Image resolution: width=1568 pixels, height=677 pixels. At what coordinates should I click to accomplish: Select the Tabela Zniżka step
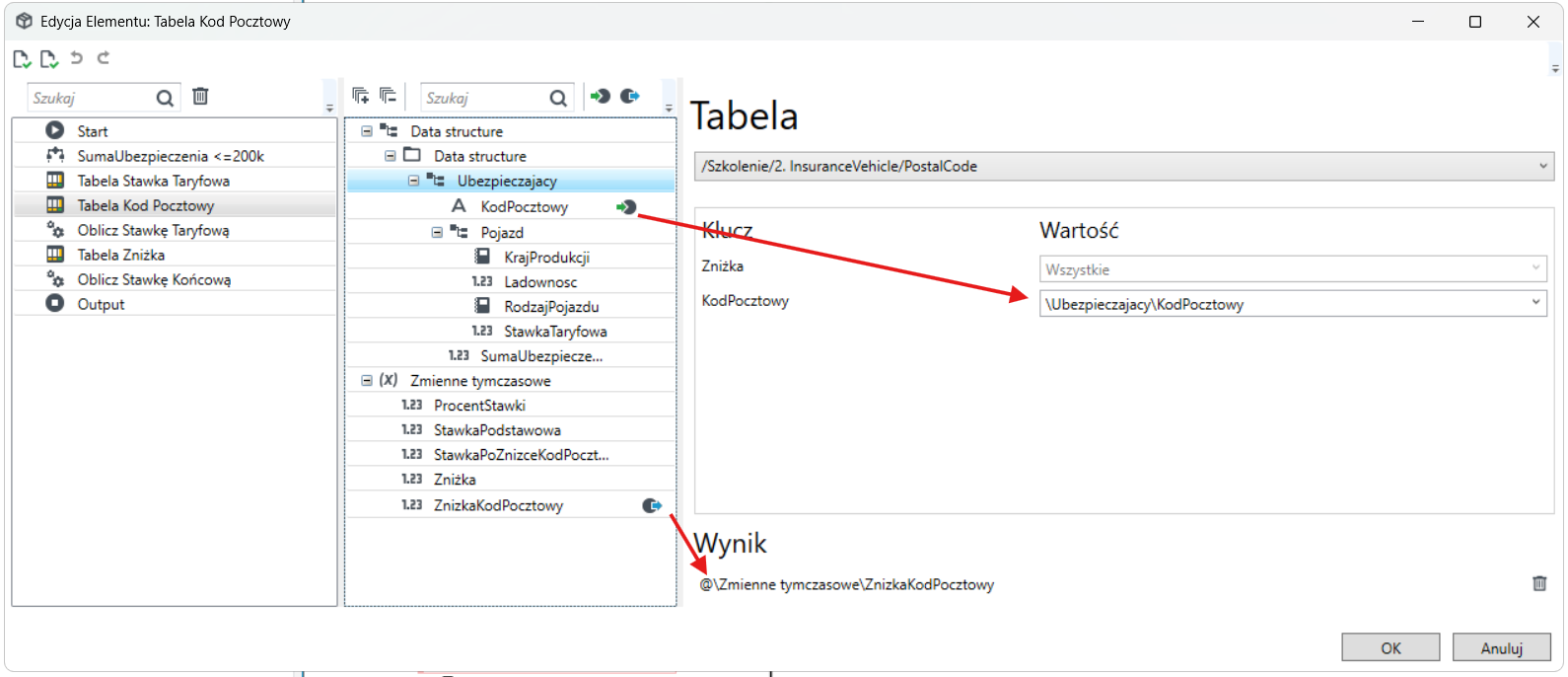(175, 255)
